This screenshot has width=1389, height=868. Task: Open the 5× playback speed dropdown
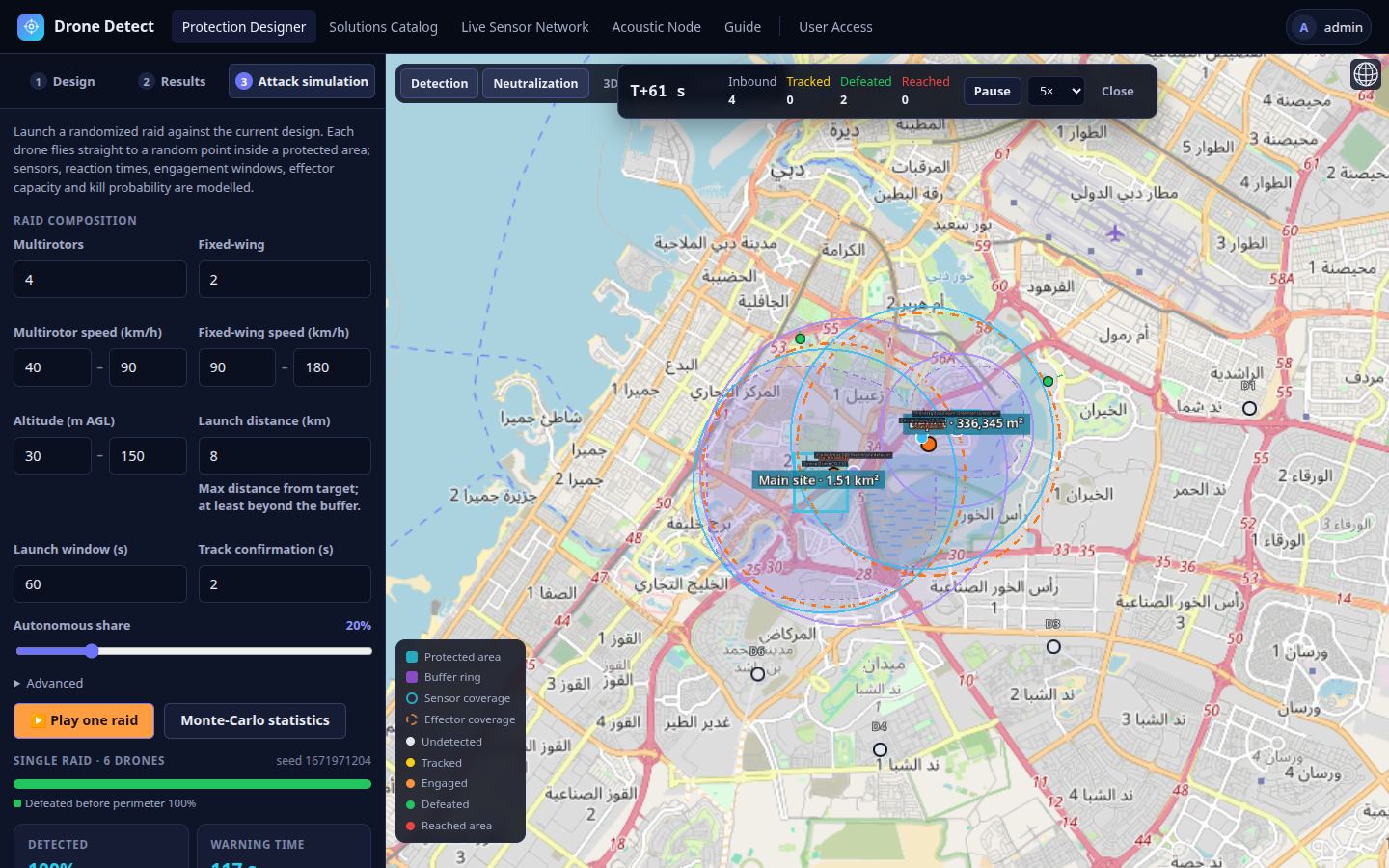(x=1056, y=91)
